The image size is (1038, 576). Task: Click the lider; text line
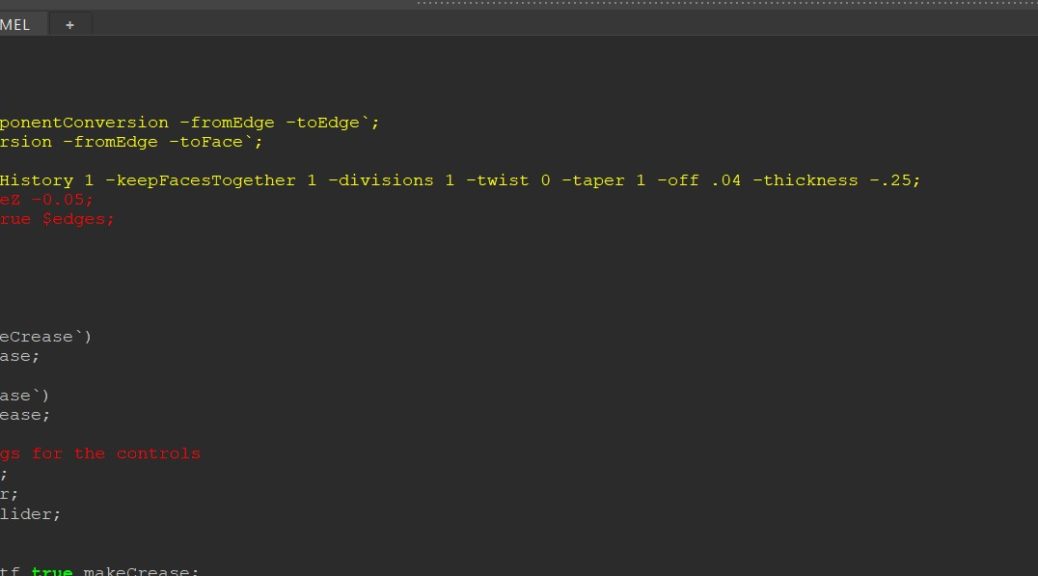[x=30, y=513]
